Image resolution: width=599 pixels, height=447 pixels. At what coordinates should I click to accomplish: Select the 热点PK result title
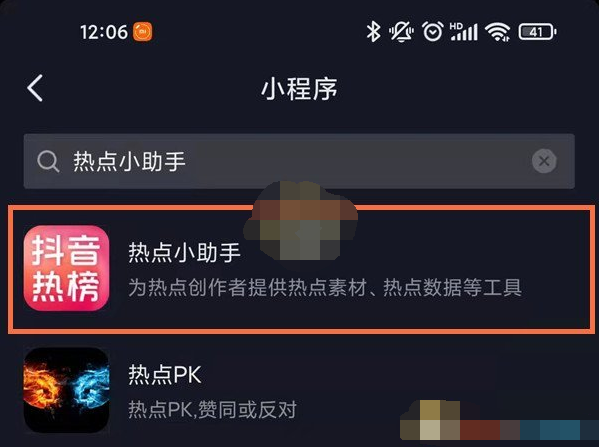(x=165, y=374)
